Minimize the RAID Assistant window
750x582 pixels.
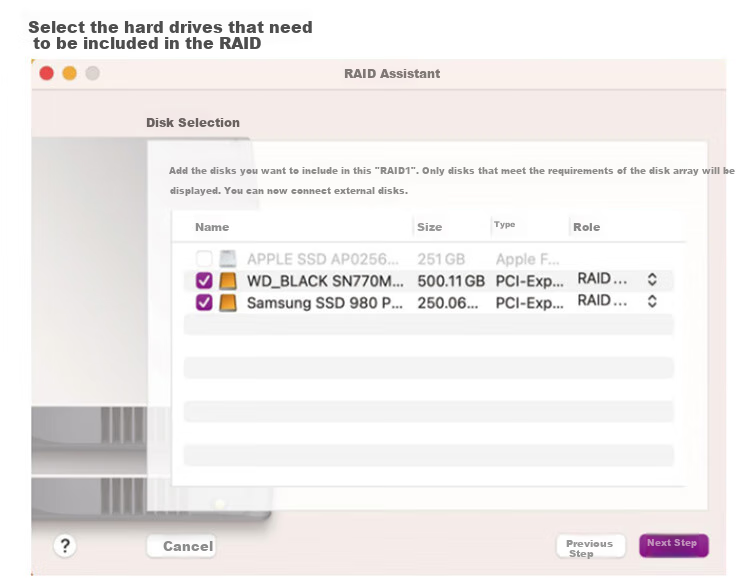coord(69,73)
